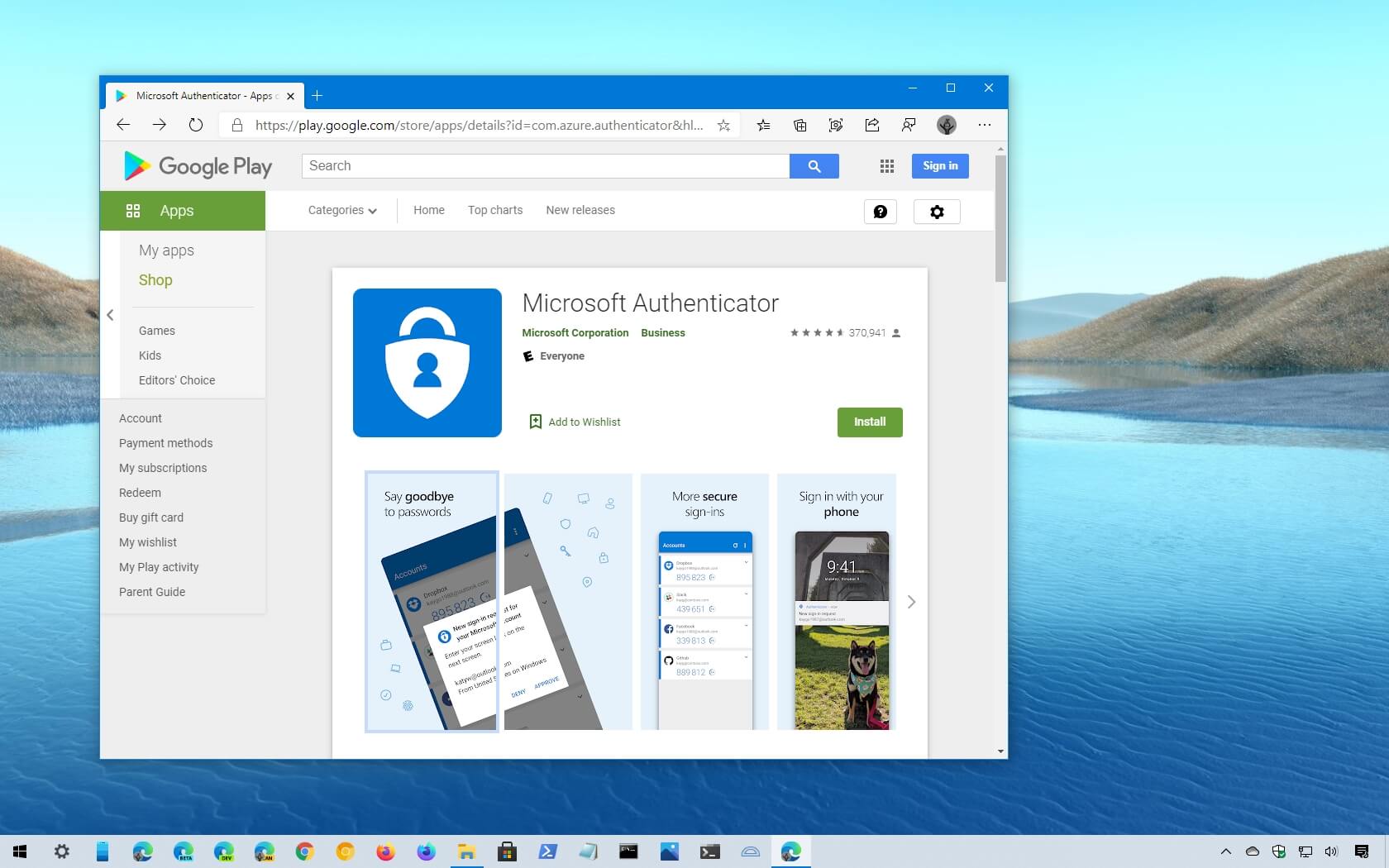The width and height of the screenshot is (1389, 868).
Task: Select Top charts in the navigation menu
Action: pyautogui.click(x=494, y=210)
